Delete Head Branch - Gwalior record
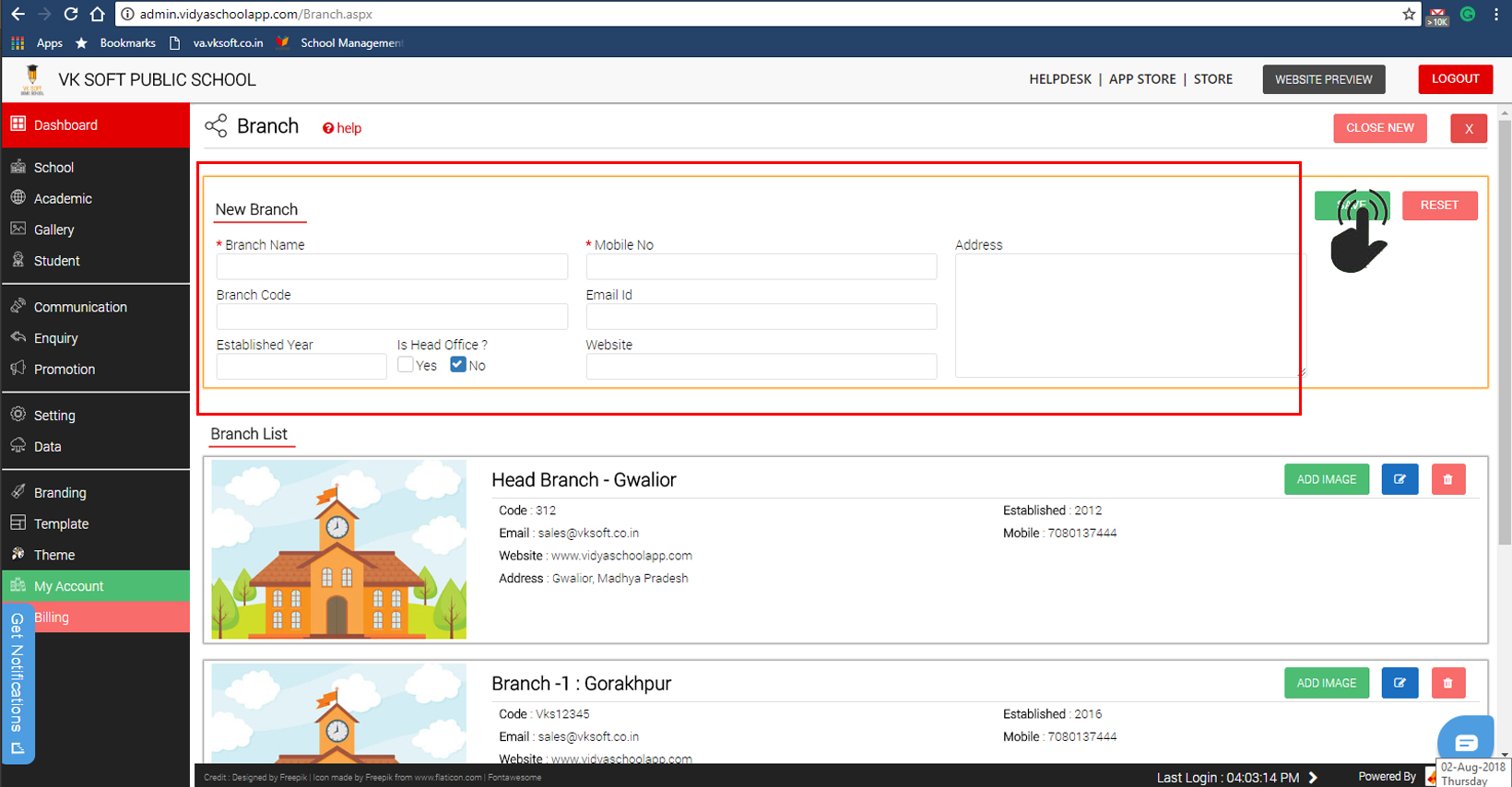The height and width of the screenshot is (787, 1512). pos(1448,479)
